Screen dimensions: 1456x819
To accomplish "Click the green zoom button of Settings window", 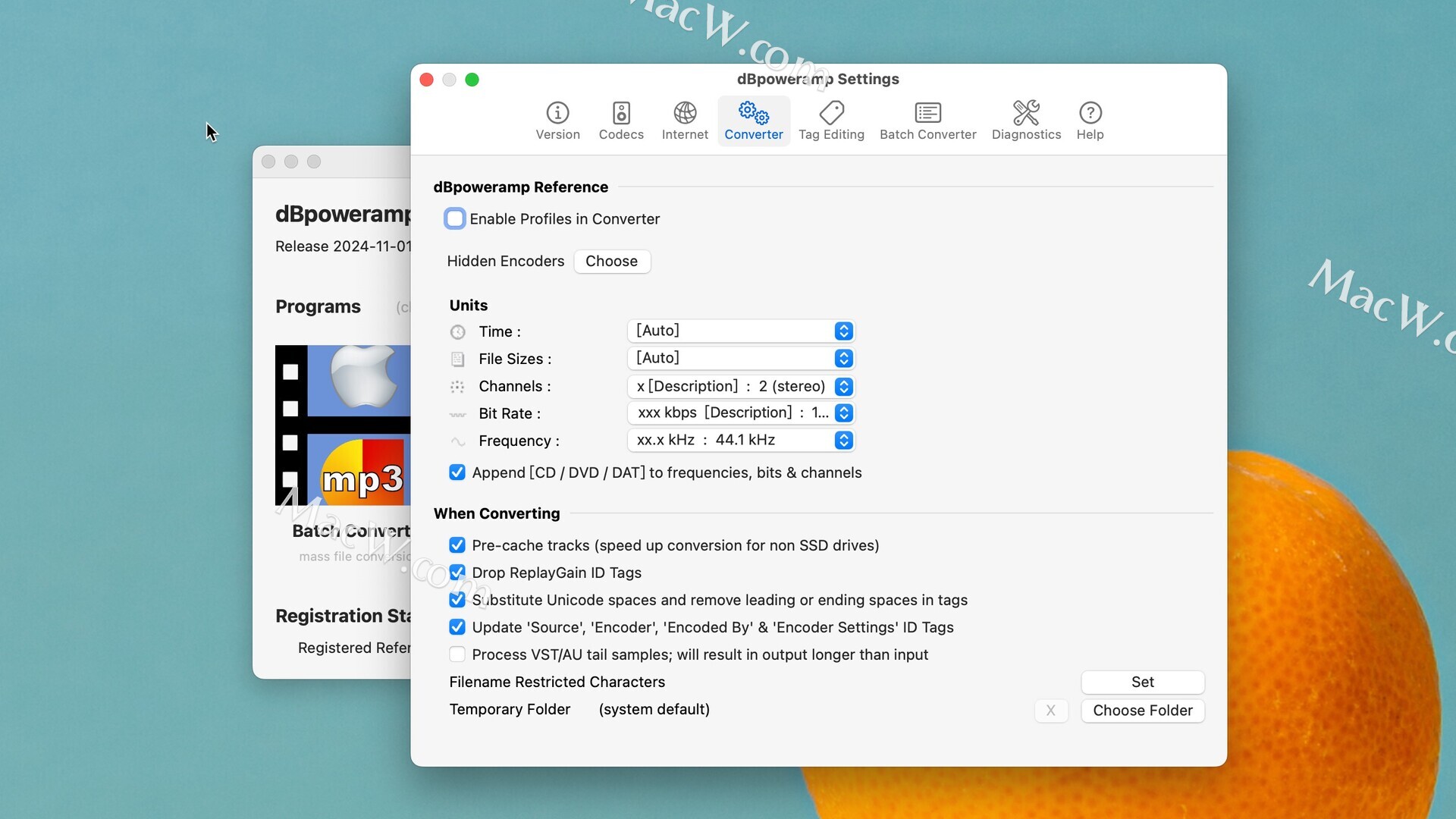I will click(472, 80).
